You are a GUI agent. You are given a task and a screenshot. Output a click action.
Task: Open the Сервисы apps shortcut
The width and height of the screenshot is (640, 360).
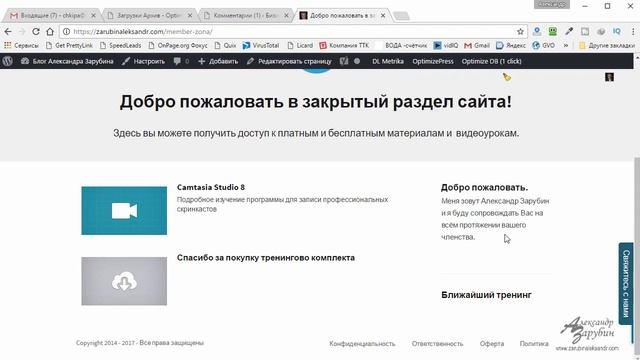tap(21, 45)
